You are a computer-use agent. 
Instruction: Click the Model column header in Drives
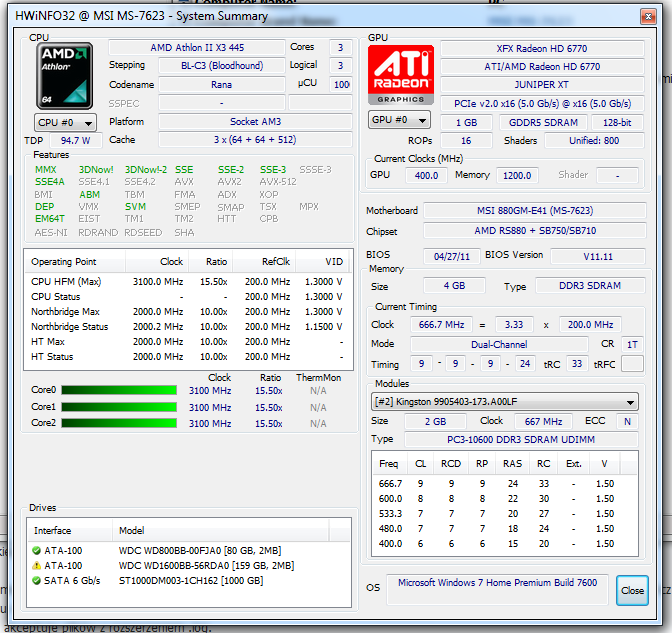click(x=221, y=531)
